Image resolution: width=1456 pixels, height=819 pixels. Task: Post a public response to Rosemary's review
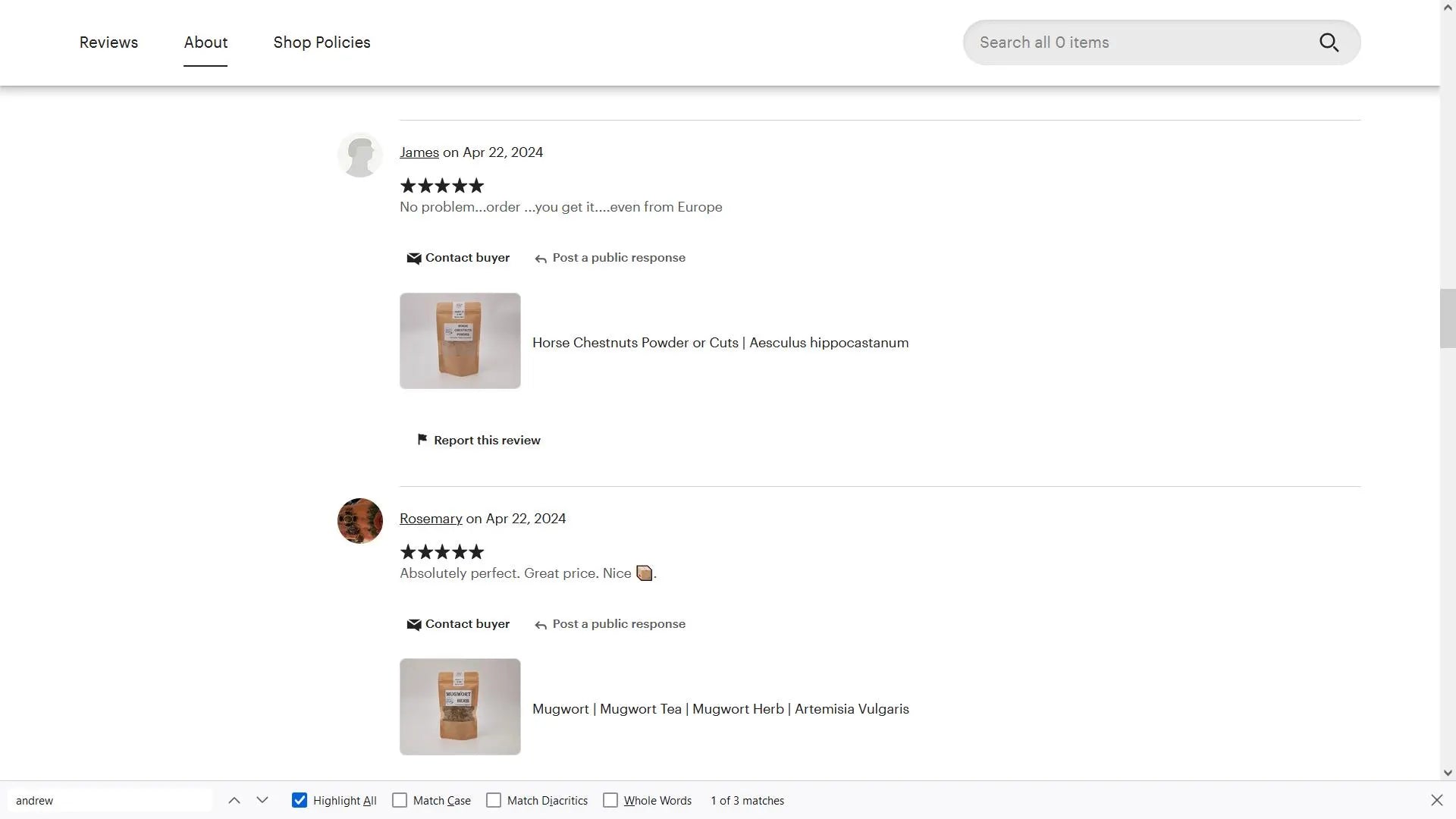pos(618,624)
